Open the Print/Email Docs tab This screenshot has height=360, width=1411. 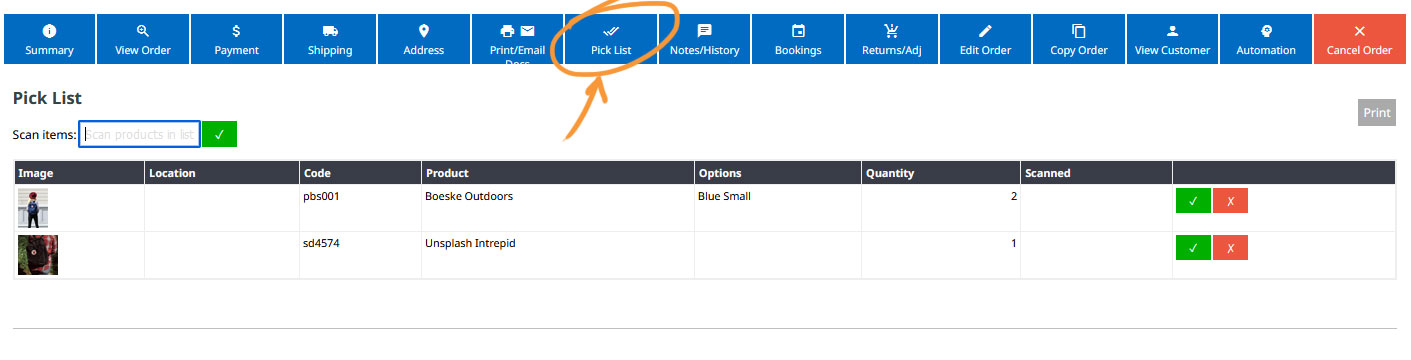coord(517,39)
